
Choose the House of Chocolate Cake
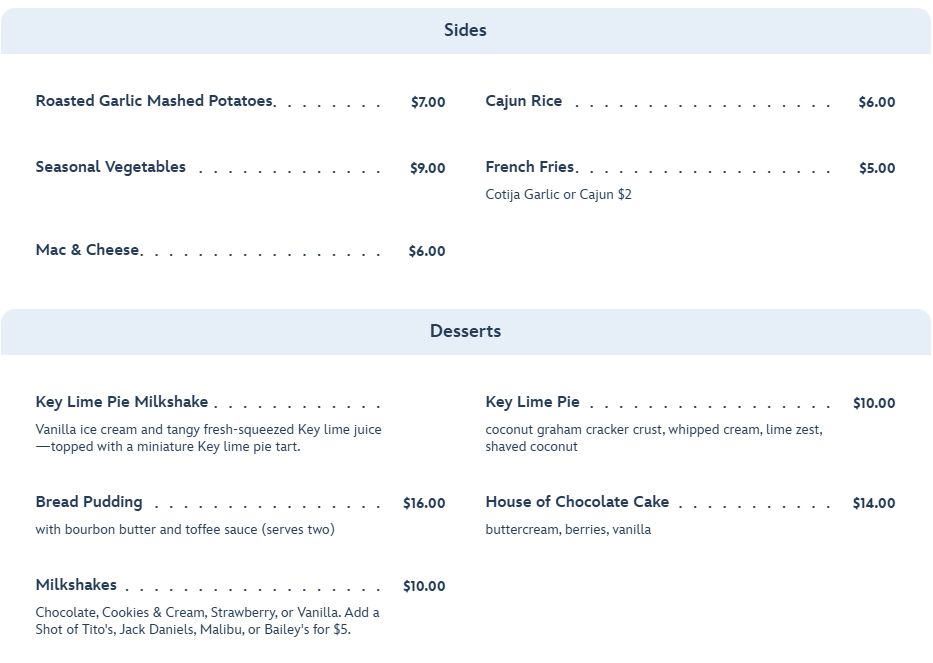[577, 502]
